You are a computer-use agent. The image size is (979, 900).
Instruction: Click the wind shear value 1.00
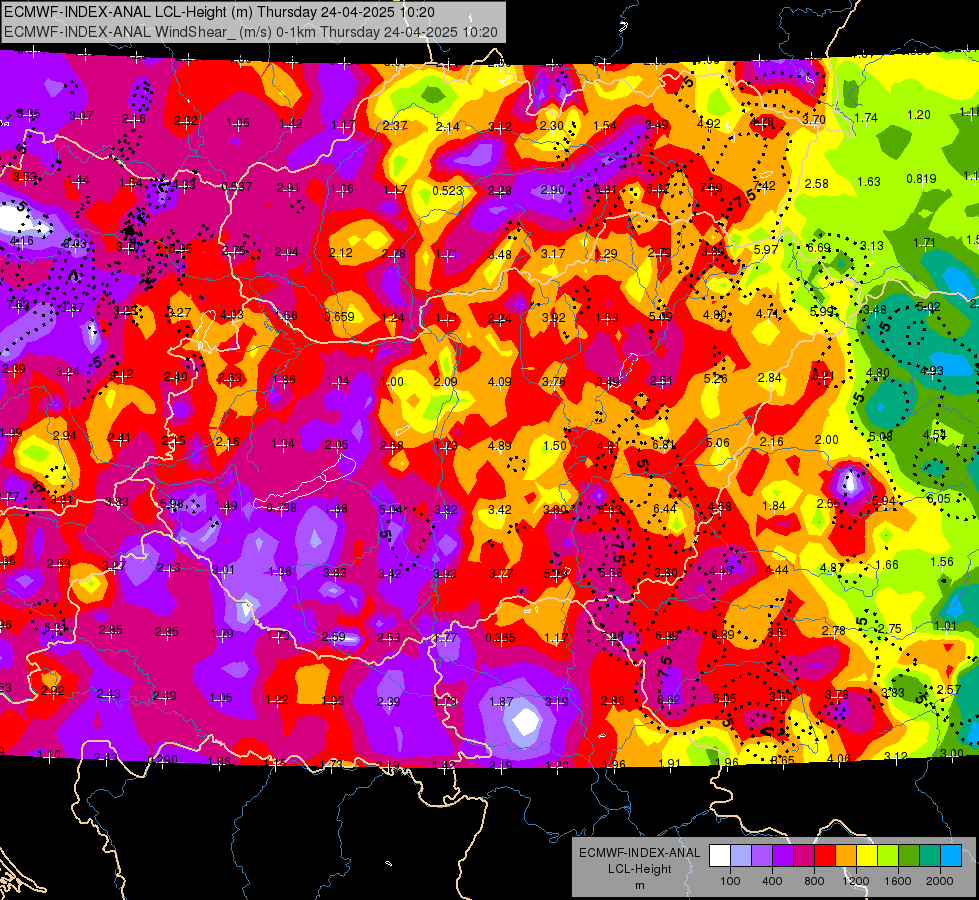(x=392, y=382)
